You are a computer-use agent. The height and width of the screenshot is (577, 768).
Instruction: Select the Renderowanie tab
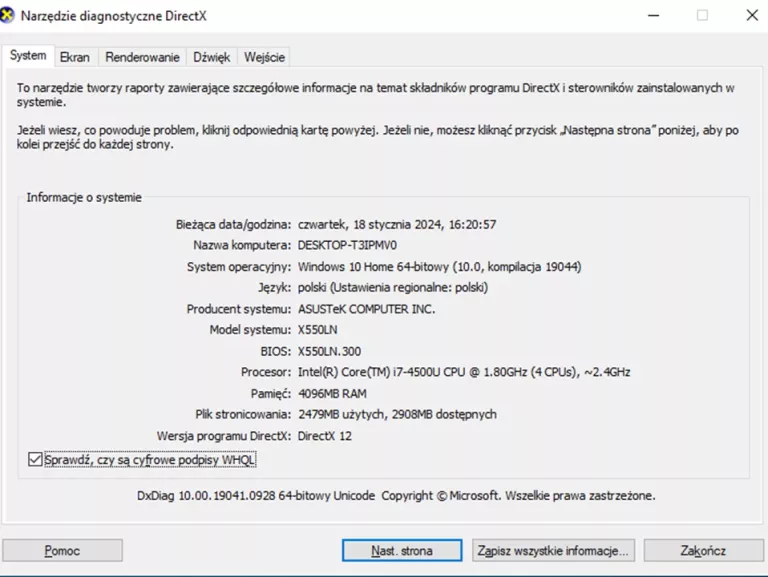[143, 57]
